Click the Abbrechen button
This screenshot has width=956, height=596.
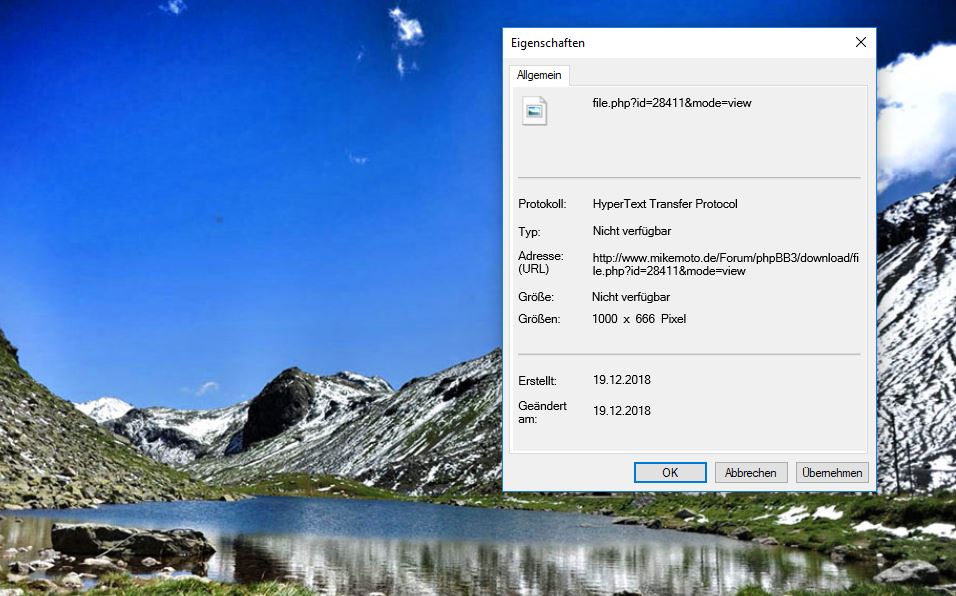[x=751, y=473]
